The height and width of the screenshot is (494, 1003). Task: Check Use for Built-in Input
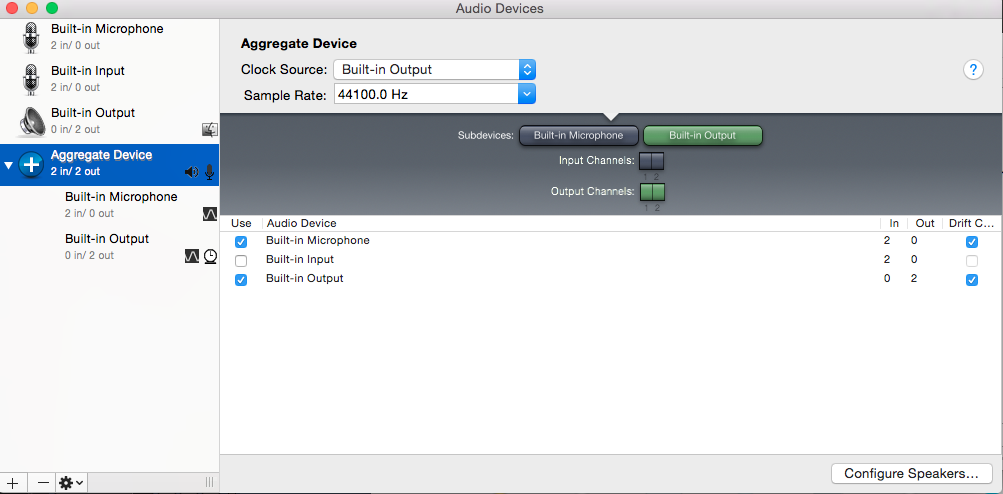(241, 260)
